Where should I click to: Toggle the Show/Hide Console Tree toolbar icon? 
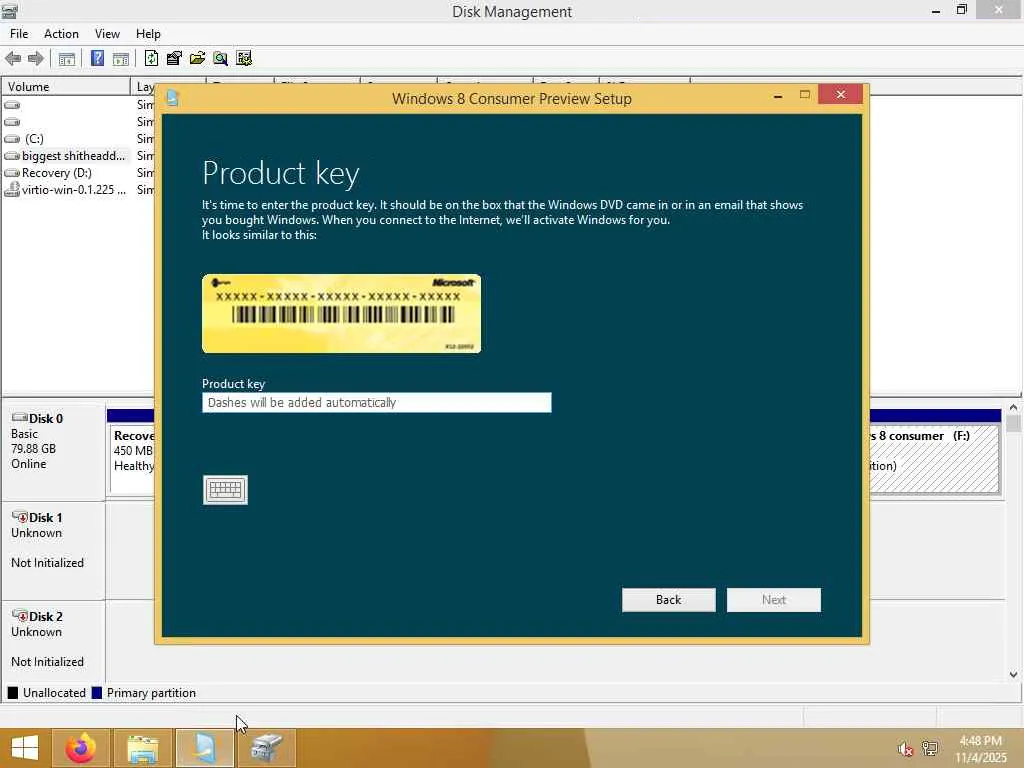[67, 59]
